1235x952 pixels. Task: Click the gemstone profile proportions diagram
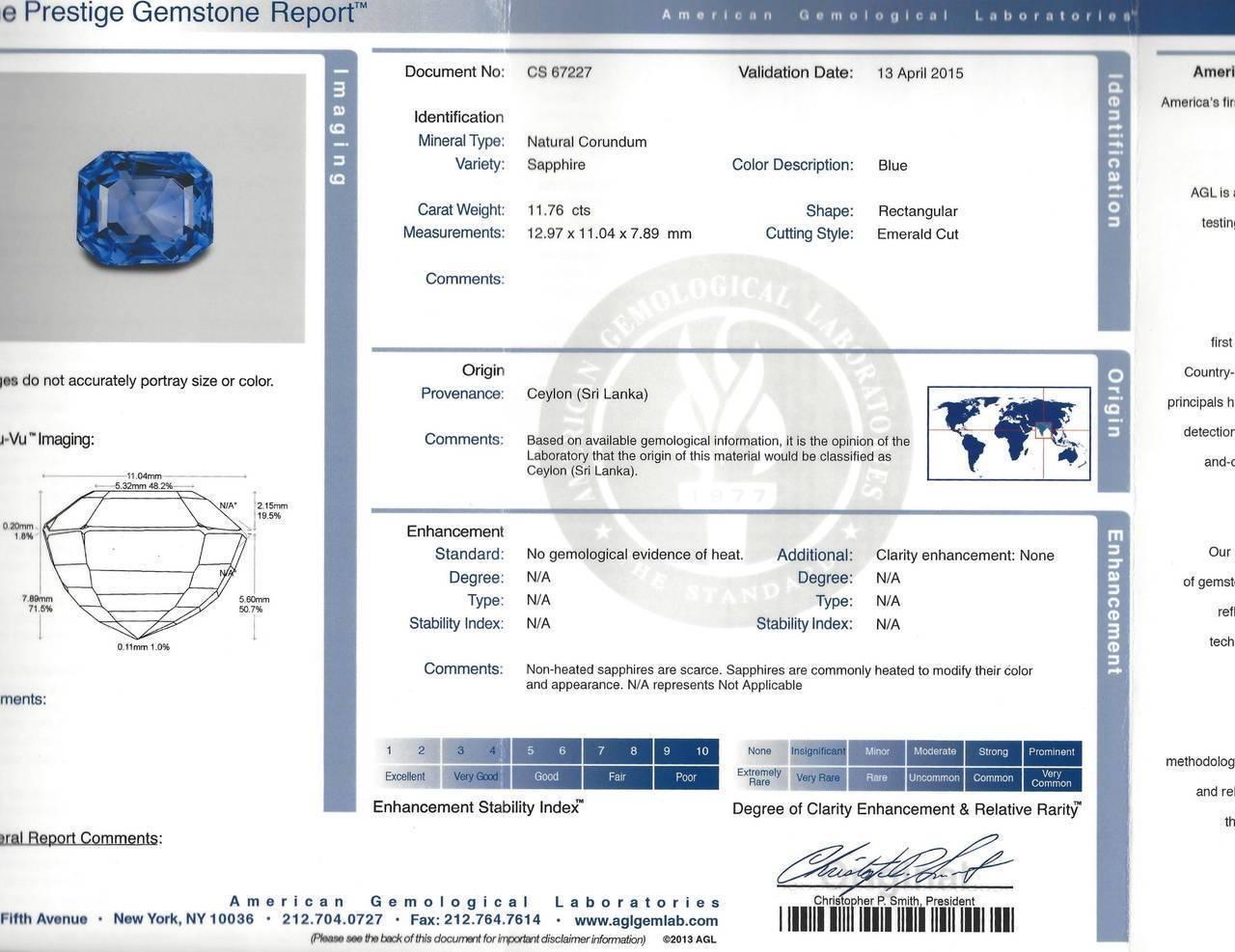point(145,562)
